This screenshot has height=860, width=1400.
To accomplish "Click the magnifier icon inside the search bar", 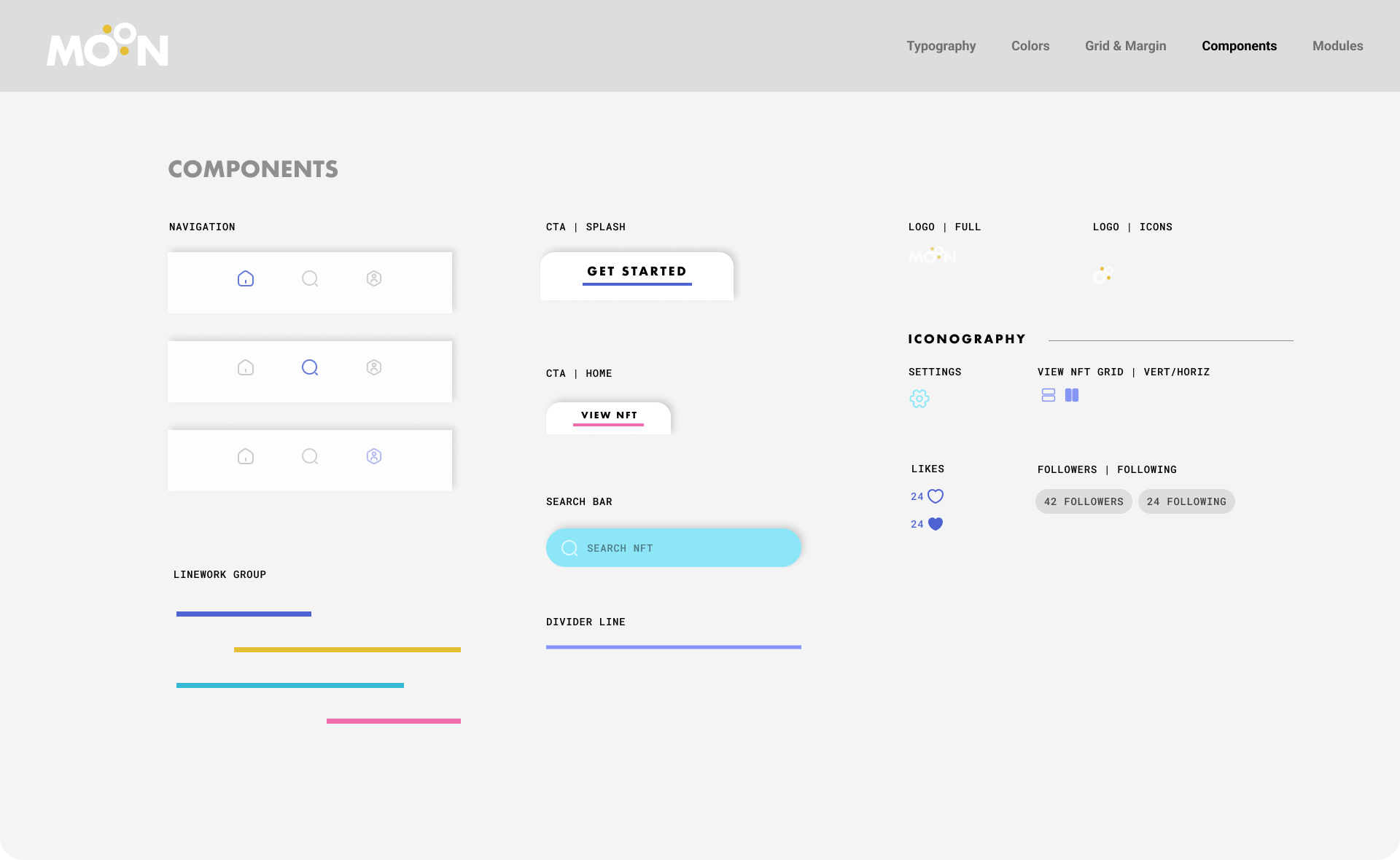I will coord(569,548).
